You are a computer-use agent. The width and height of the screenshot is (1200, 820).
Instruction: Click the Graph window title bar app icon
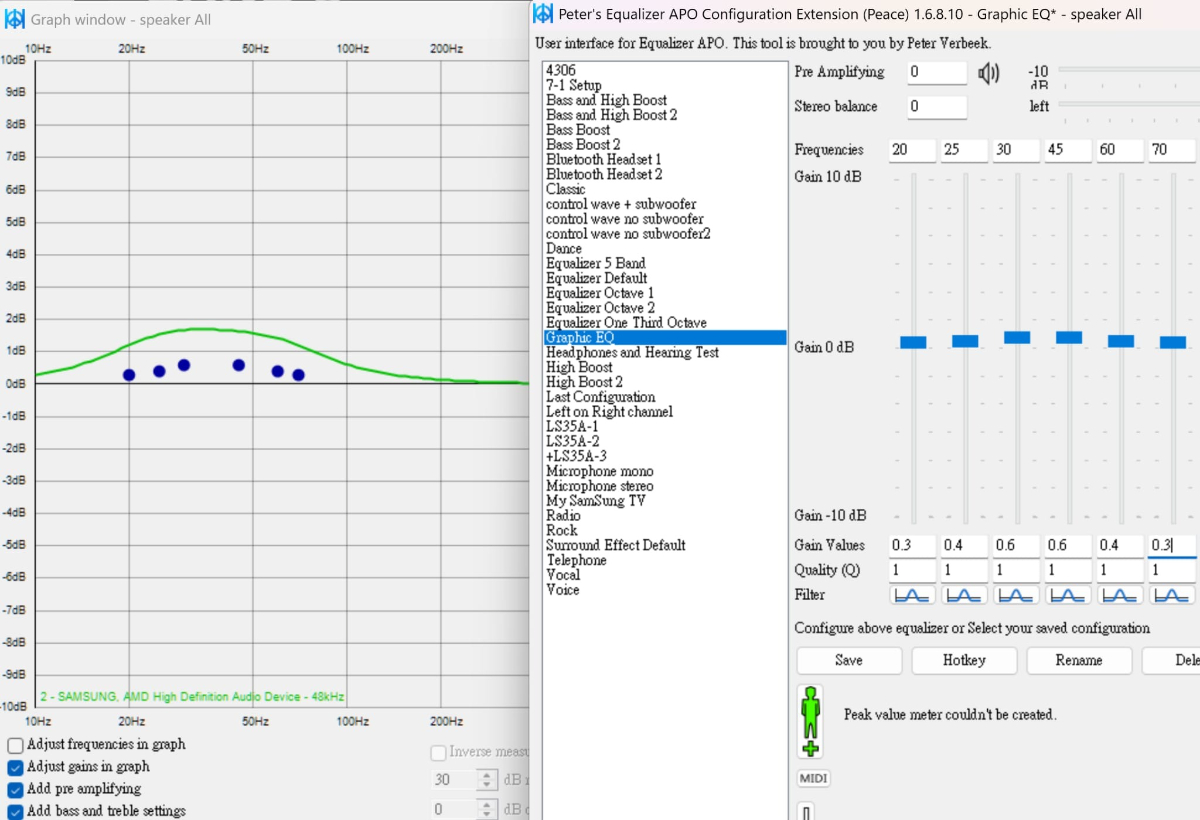coord(15,19)
